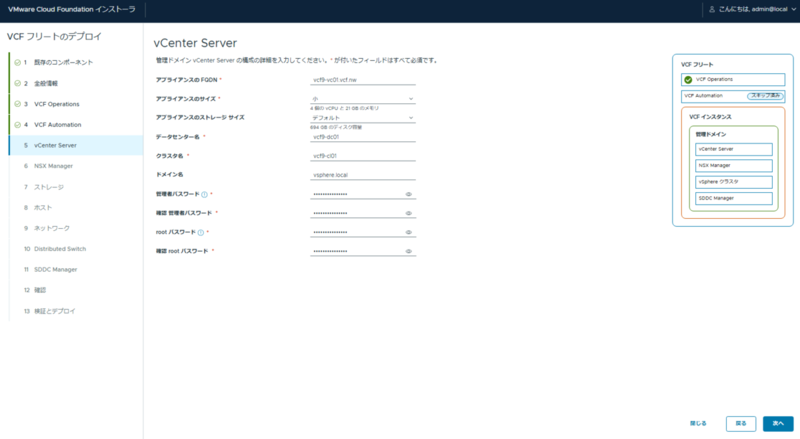Click the completed check icon for step 1
800x439 pixels.
(17, 62)
